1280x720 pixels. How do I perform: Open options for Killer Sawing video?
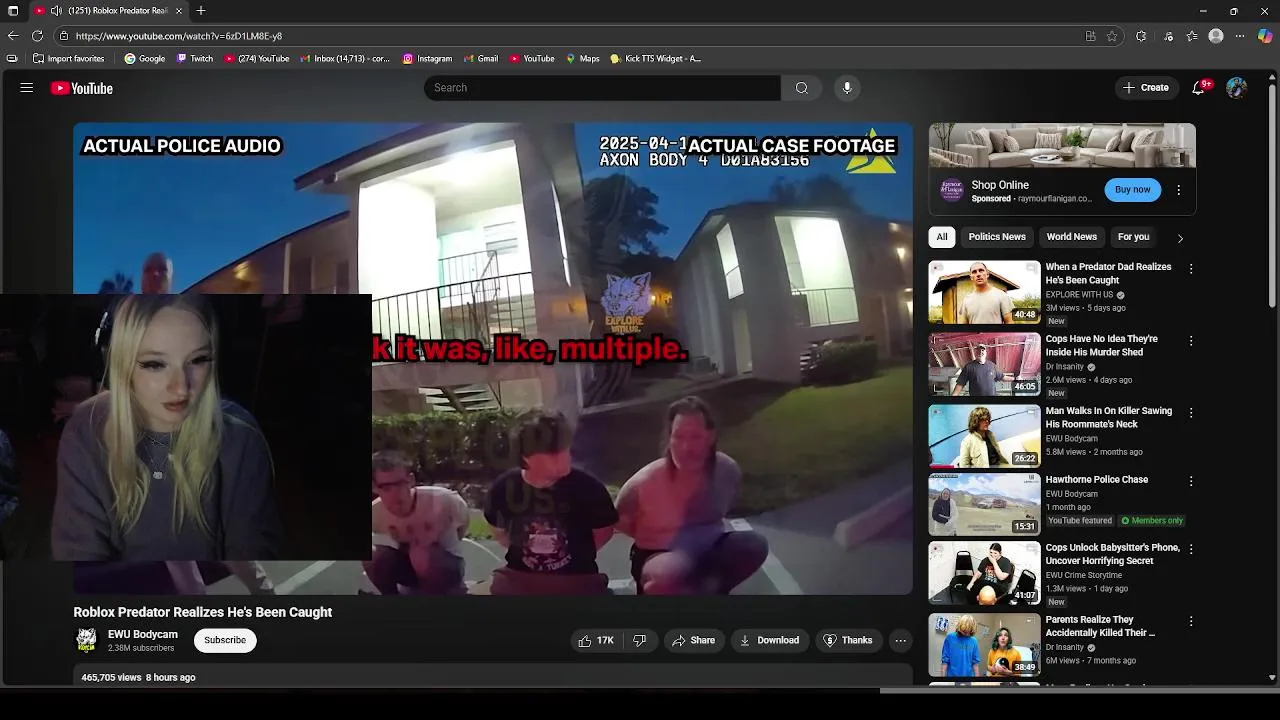tap(1191, 412)
